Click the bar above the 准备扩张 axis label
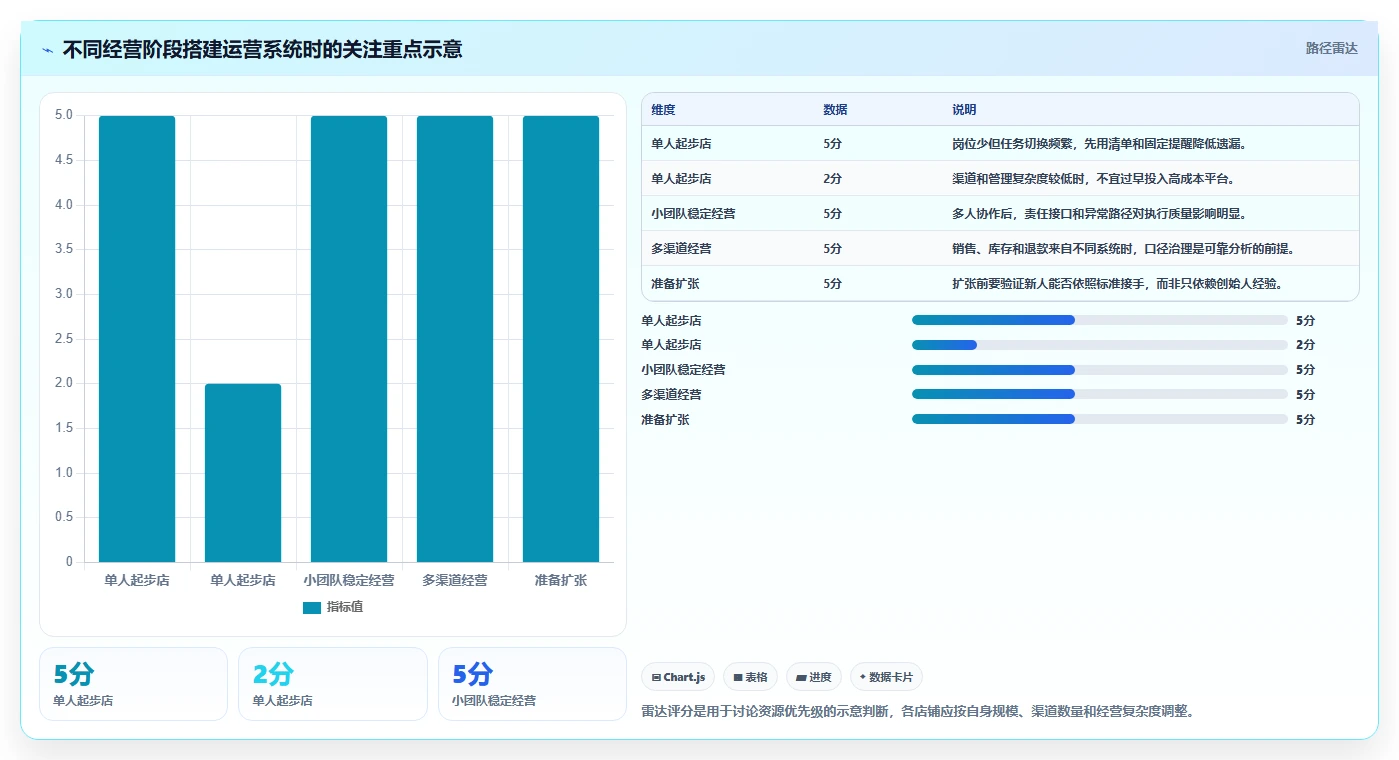The height and width of the screenshot is (760, 1399). (561, 339)
